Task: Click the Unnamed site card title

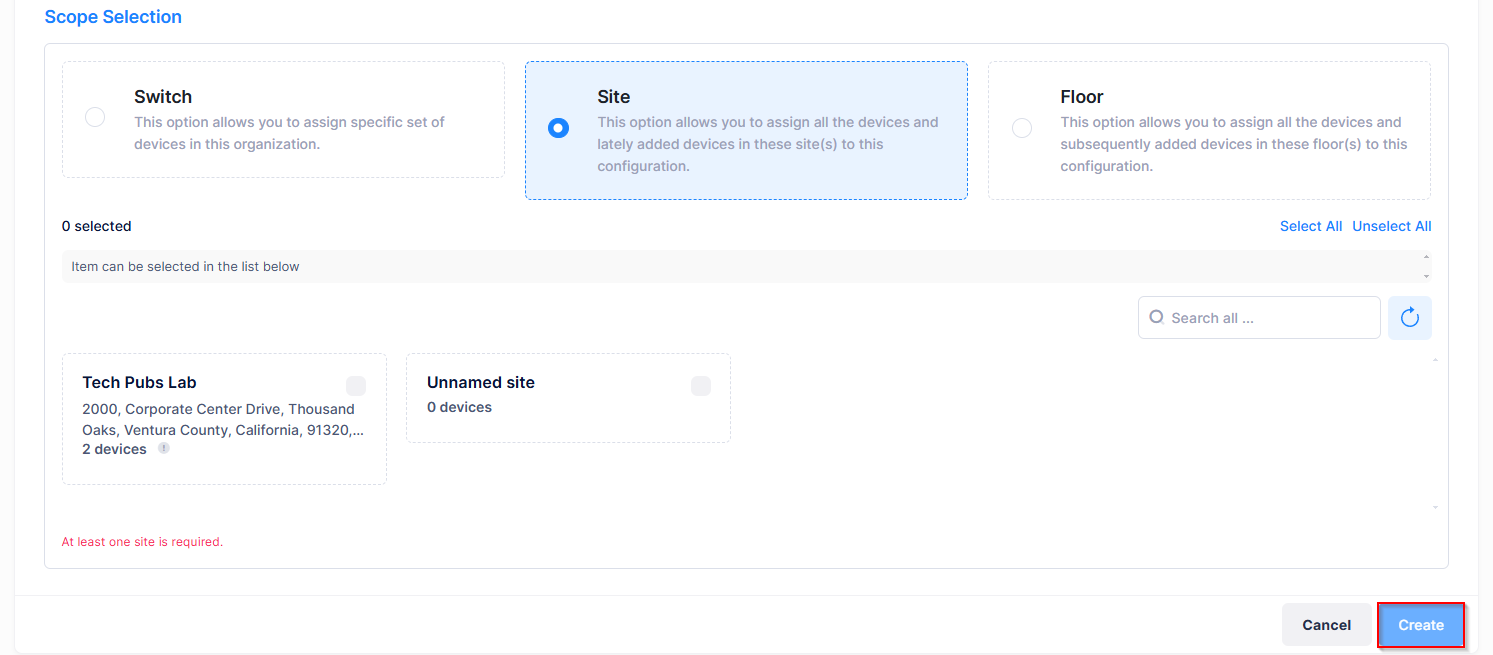Action: click(x=480, y=383)
